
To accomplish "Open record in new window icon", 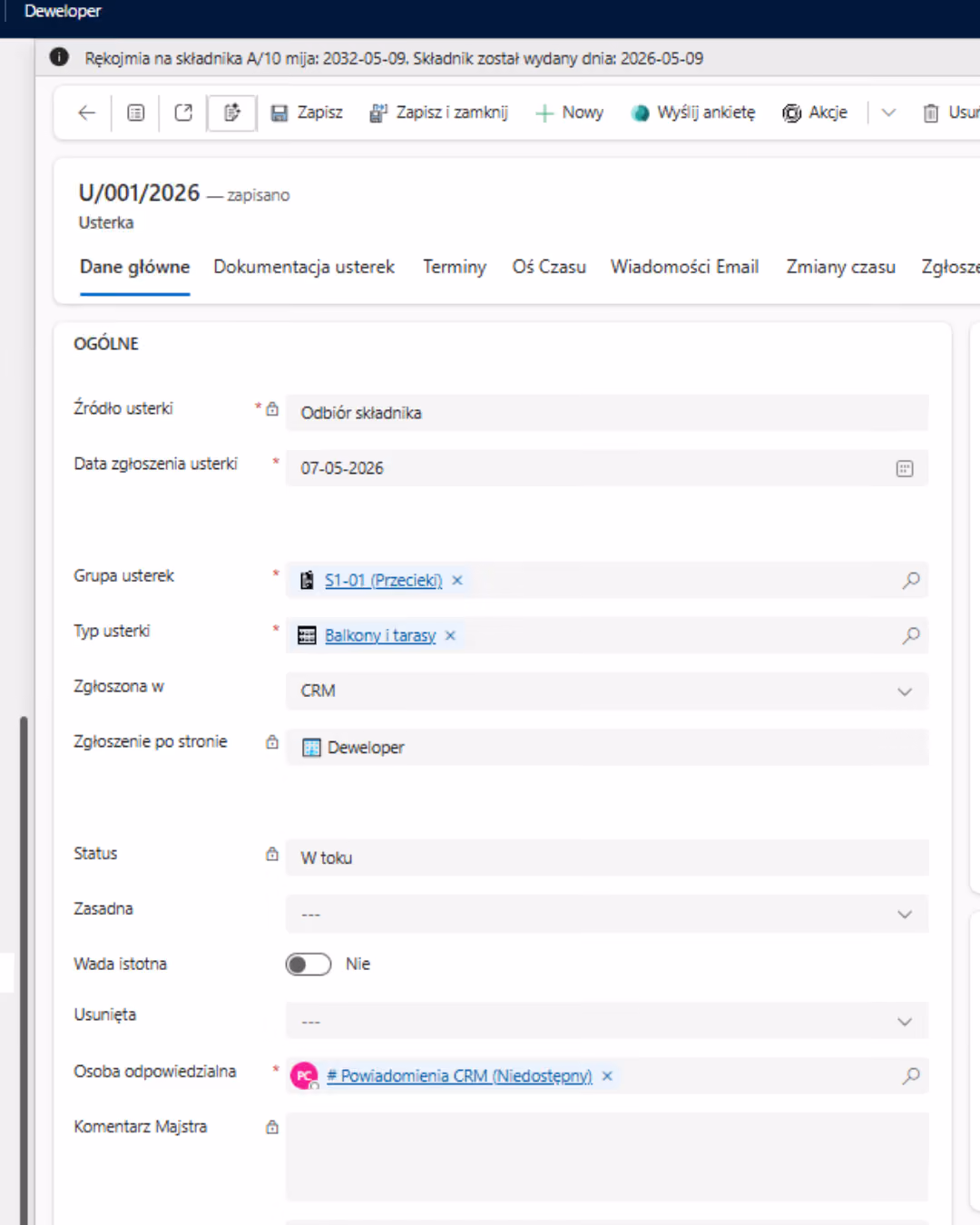I will pos(183,113).
